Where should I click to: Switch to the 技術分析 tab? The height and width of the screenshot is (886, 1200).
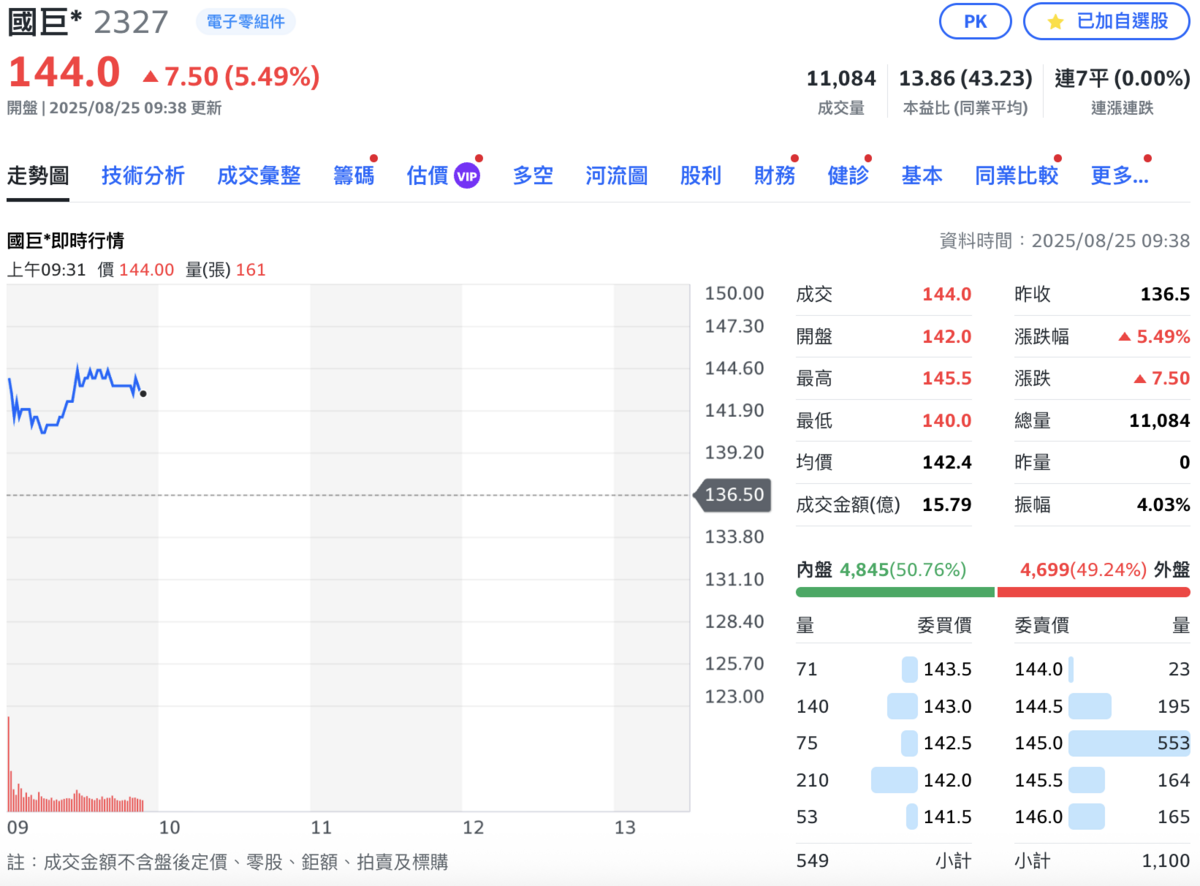(x=143, y=176)
